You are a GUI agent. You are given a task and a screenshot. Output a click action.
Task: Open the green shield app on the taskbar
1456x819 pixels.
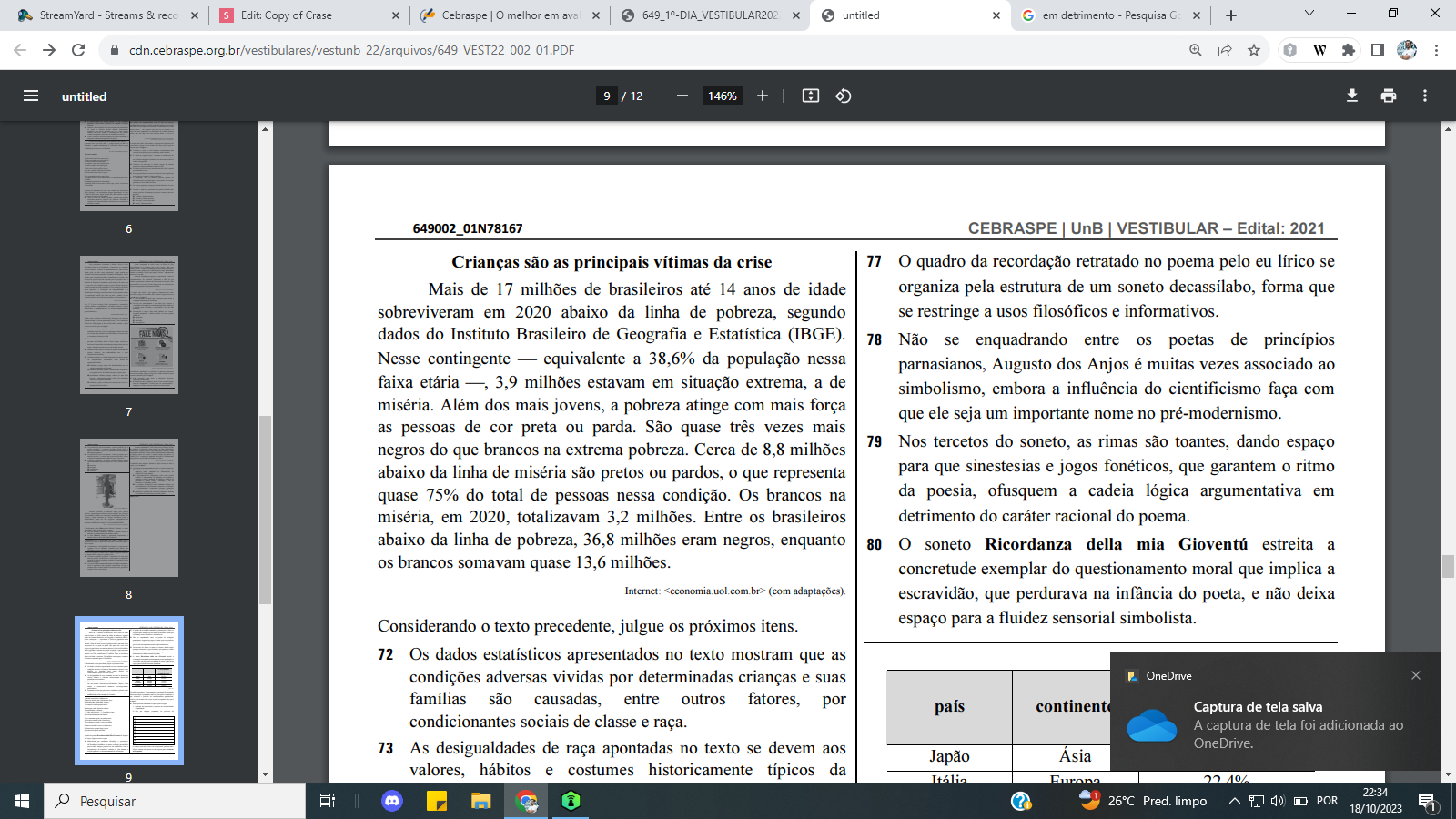point(571,801)
